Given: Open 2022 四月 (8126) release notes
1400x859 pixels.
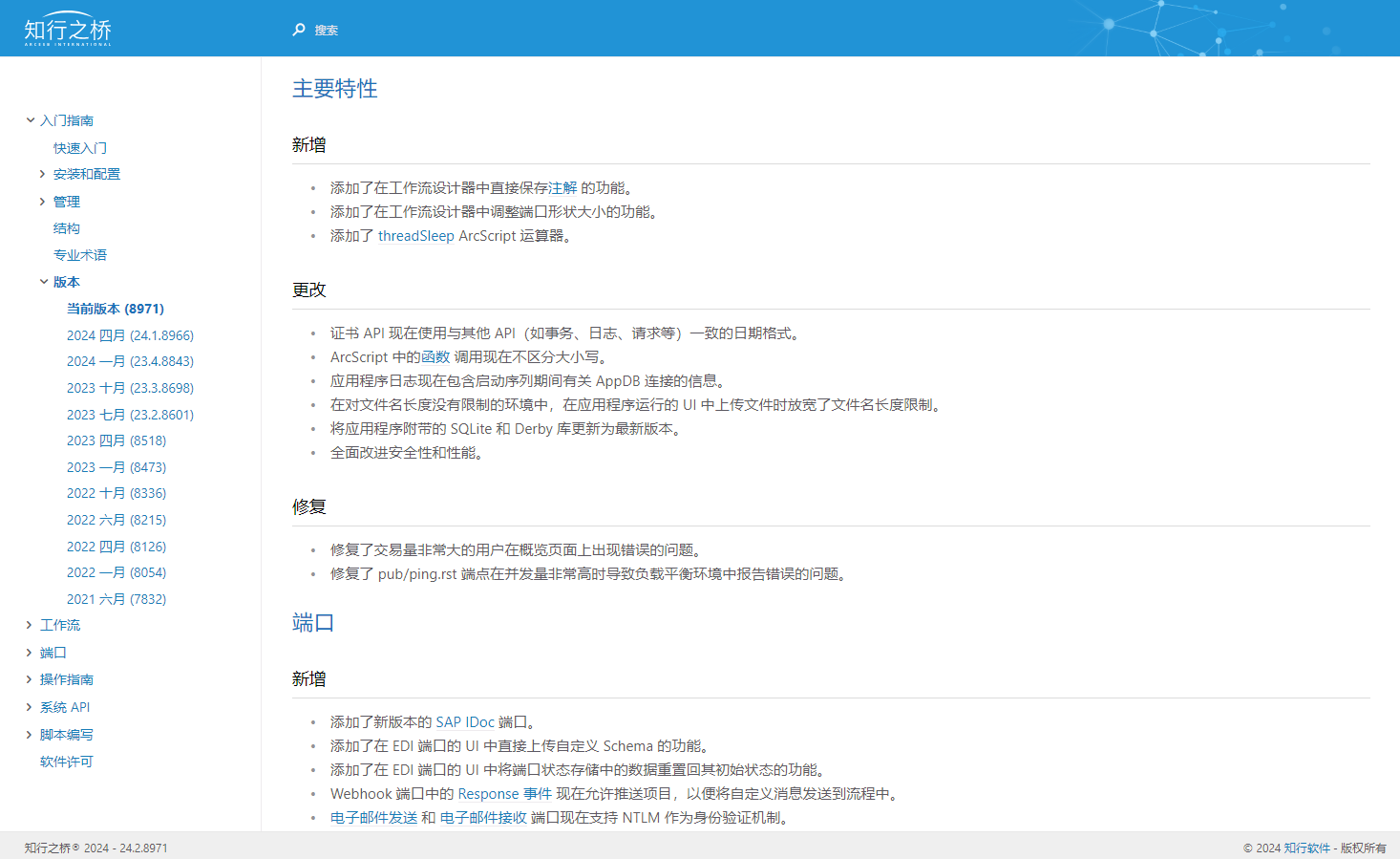Looking at the screenshot, I should pos(117,547).
